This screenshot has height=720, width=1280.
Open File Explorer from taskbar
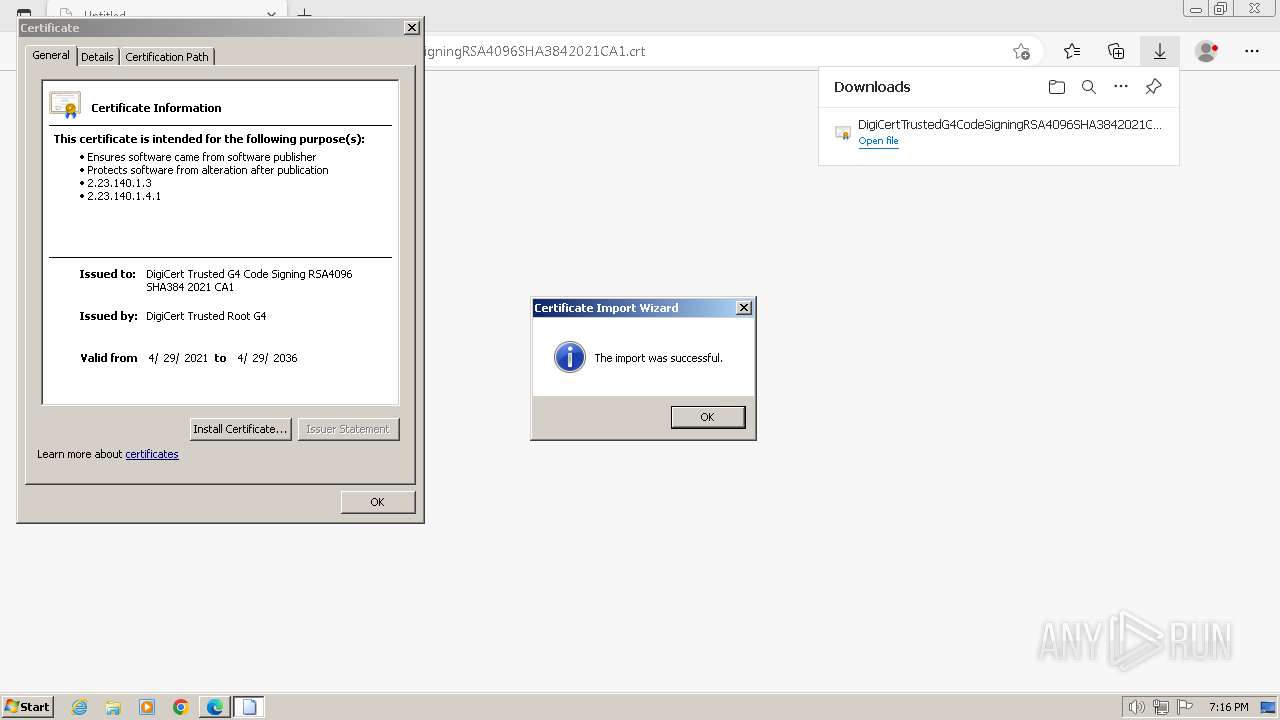[x=113, y=707]
